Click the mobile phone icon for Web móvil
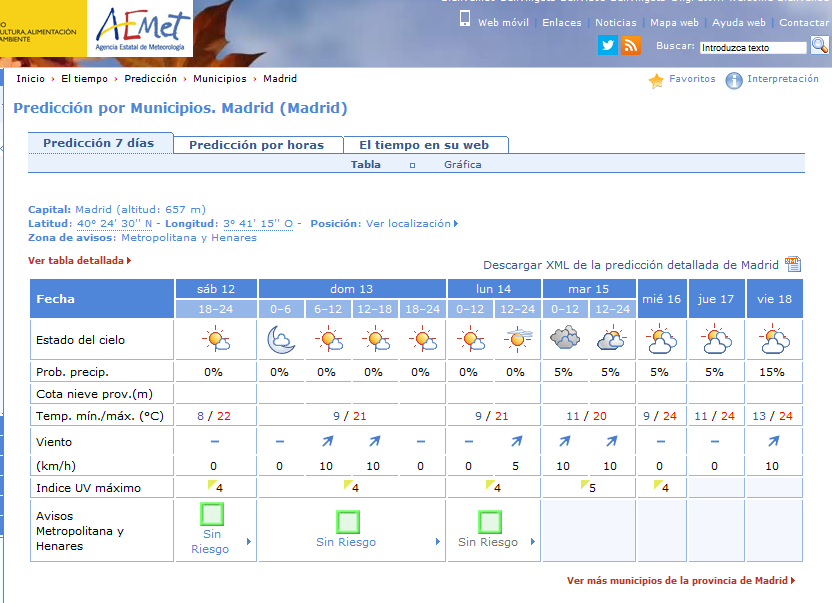Screen dimensions: 832x603 point(465,19)
